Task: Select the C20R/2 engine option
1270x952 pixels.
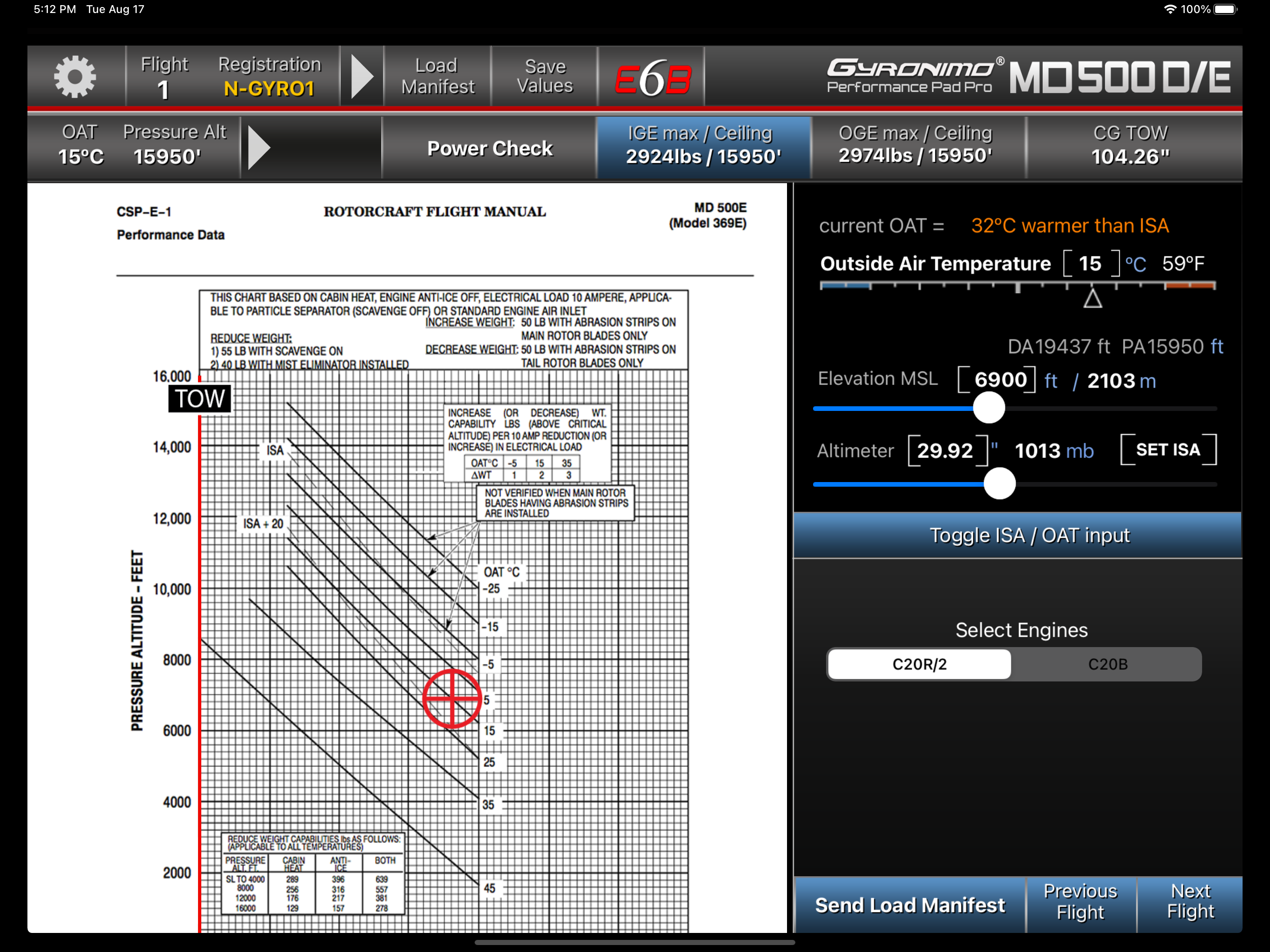Action: pos(919,664)
